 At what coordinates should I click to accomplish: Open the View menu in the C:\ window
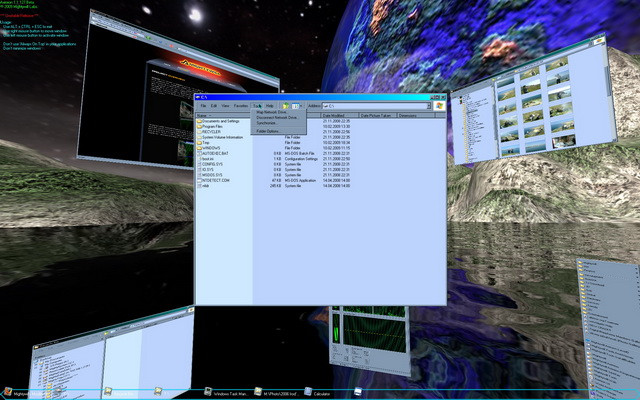(x=225, y=106)
